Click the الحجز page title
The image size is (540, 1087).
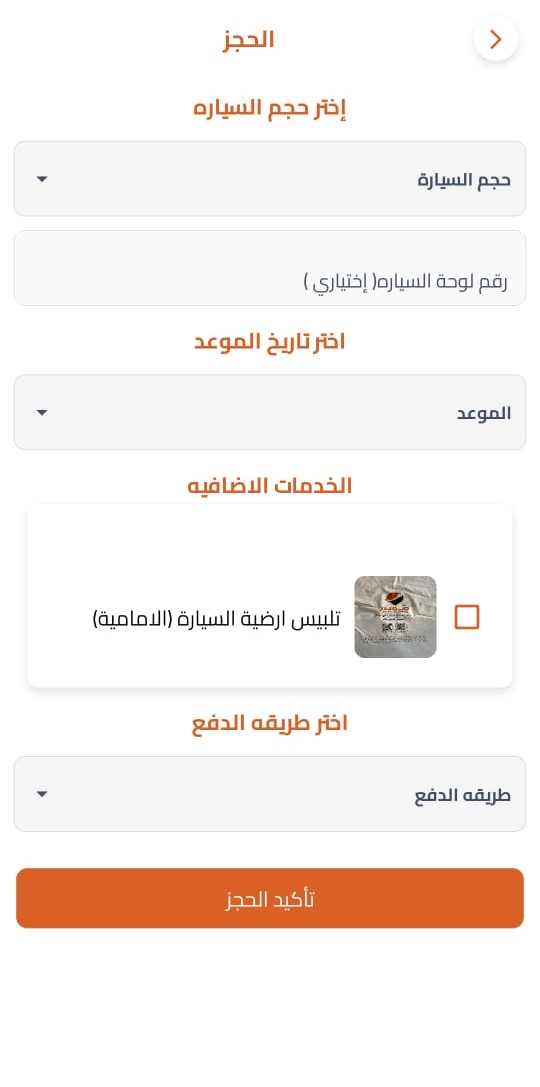pos(249,40)
